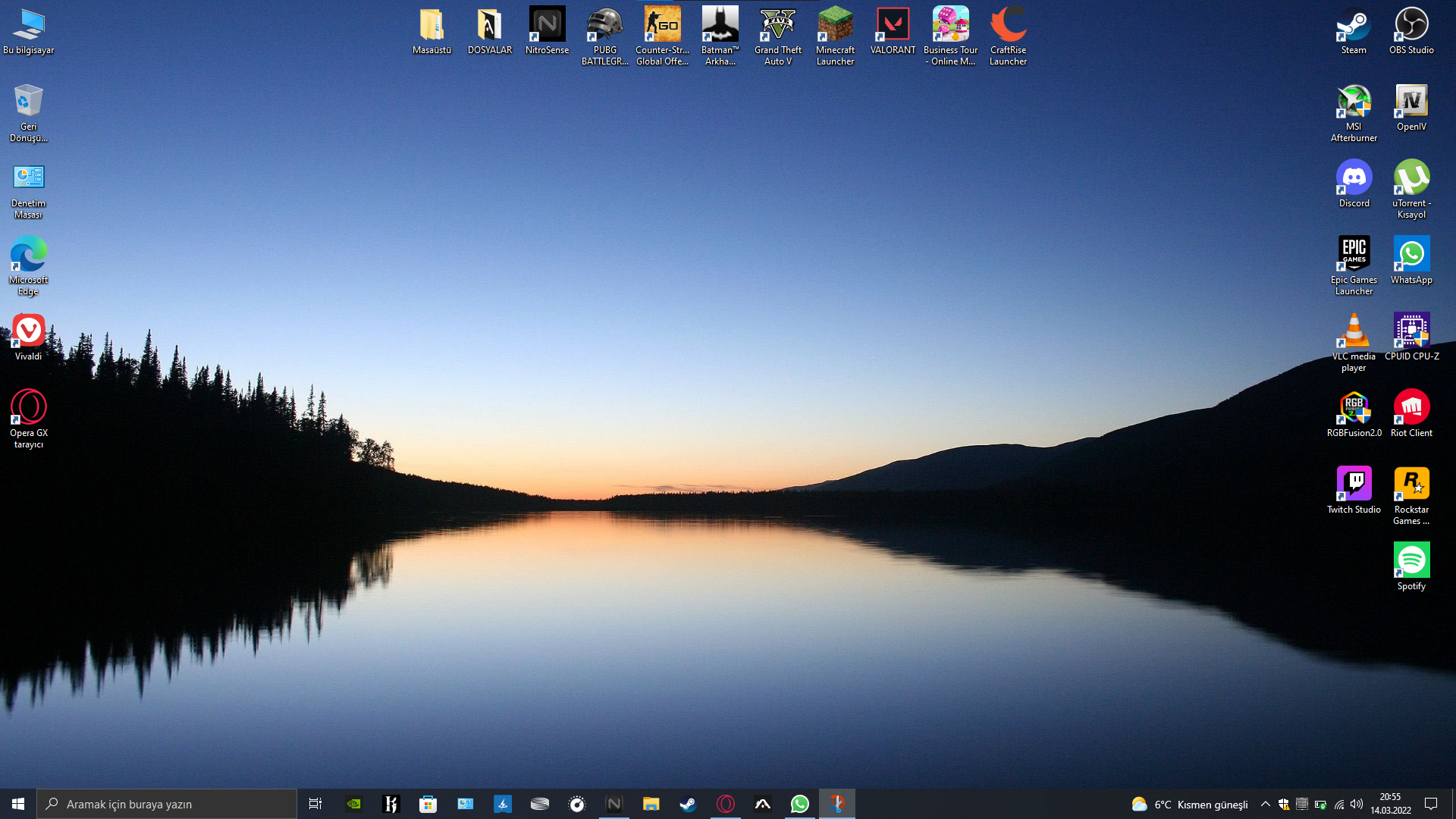Open the clock and calendar flyout
This screenshot has height=819, width=1456.
point(1390,804)
